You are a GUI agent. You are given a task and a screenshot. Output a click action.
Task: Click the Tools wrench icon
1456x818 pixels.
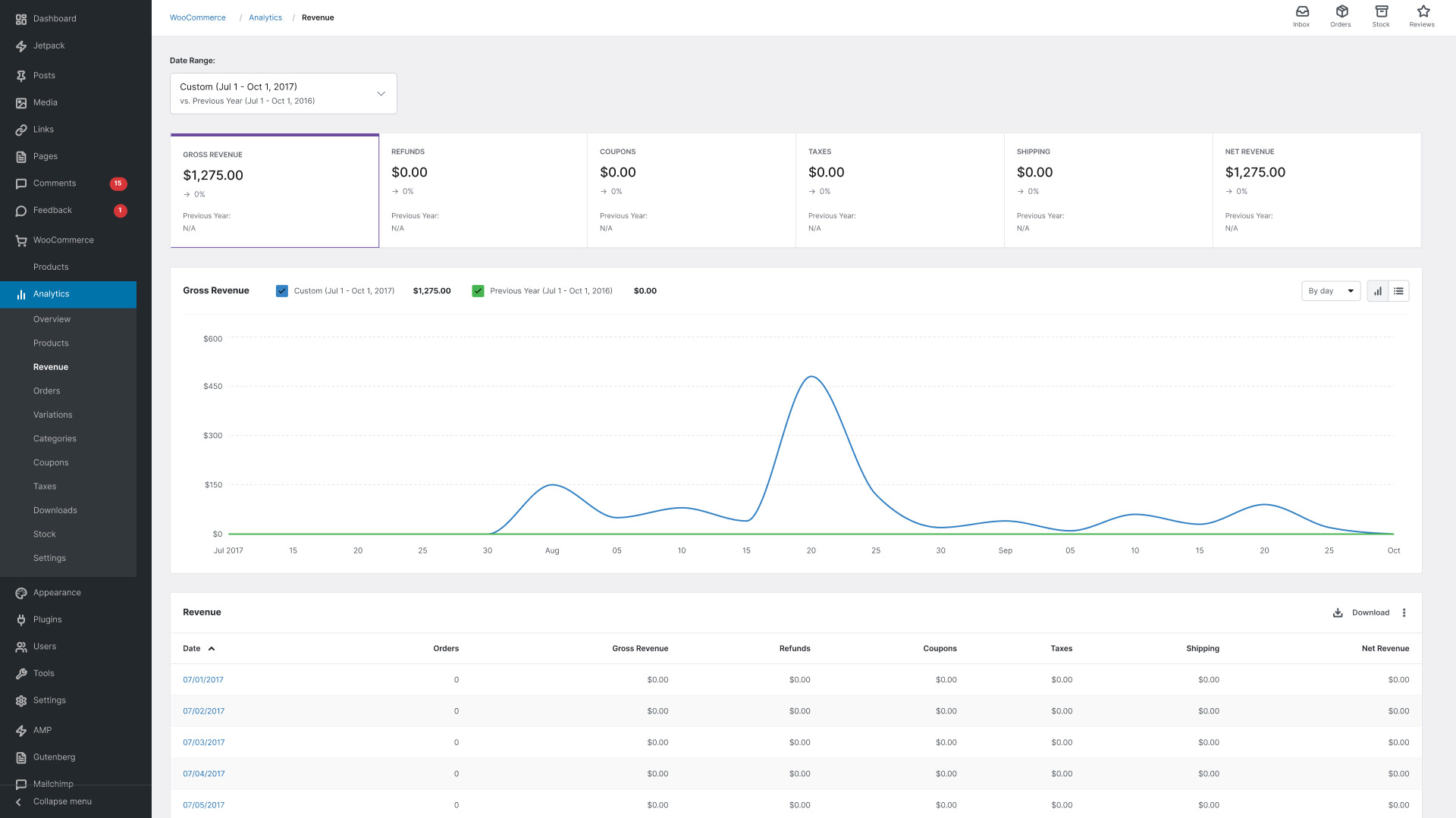(21, 674)
